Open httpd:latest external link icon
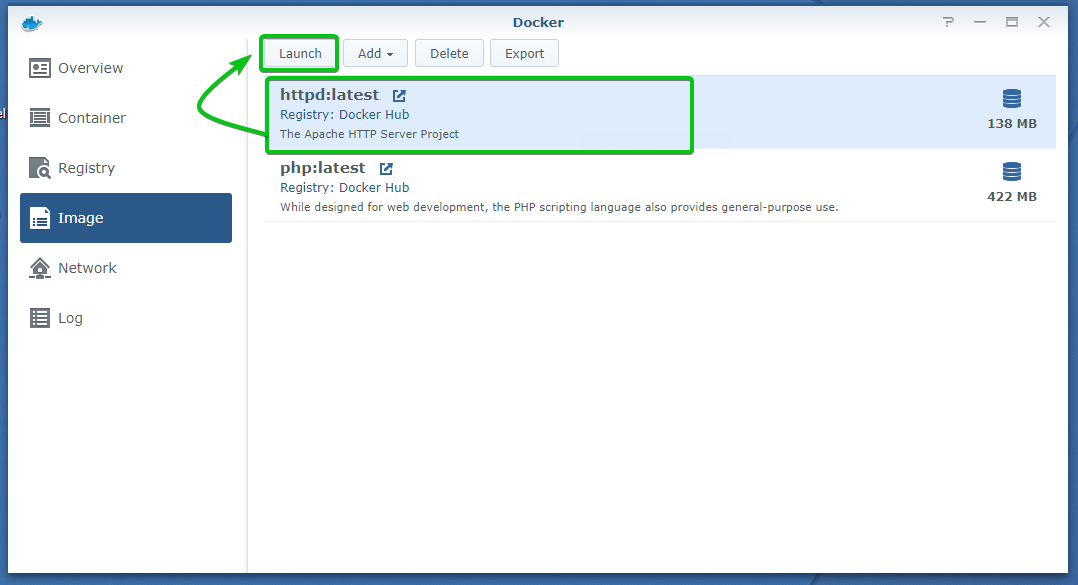 pyautogui.click(x=399, y=96)
